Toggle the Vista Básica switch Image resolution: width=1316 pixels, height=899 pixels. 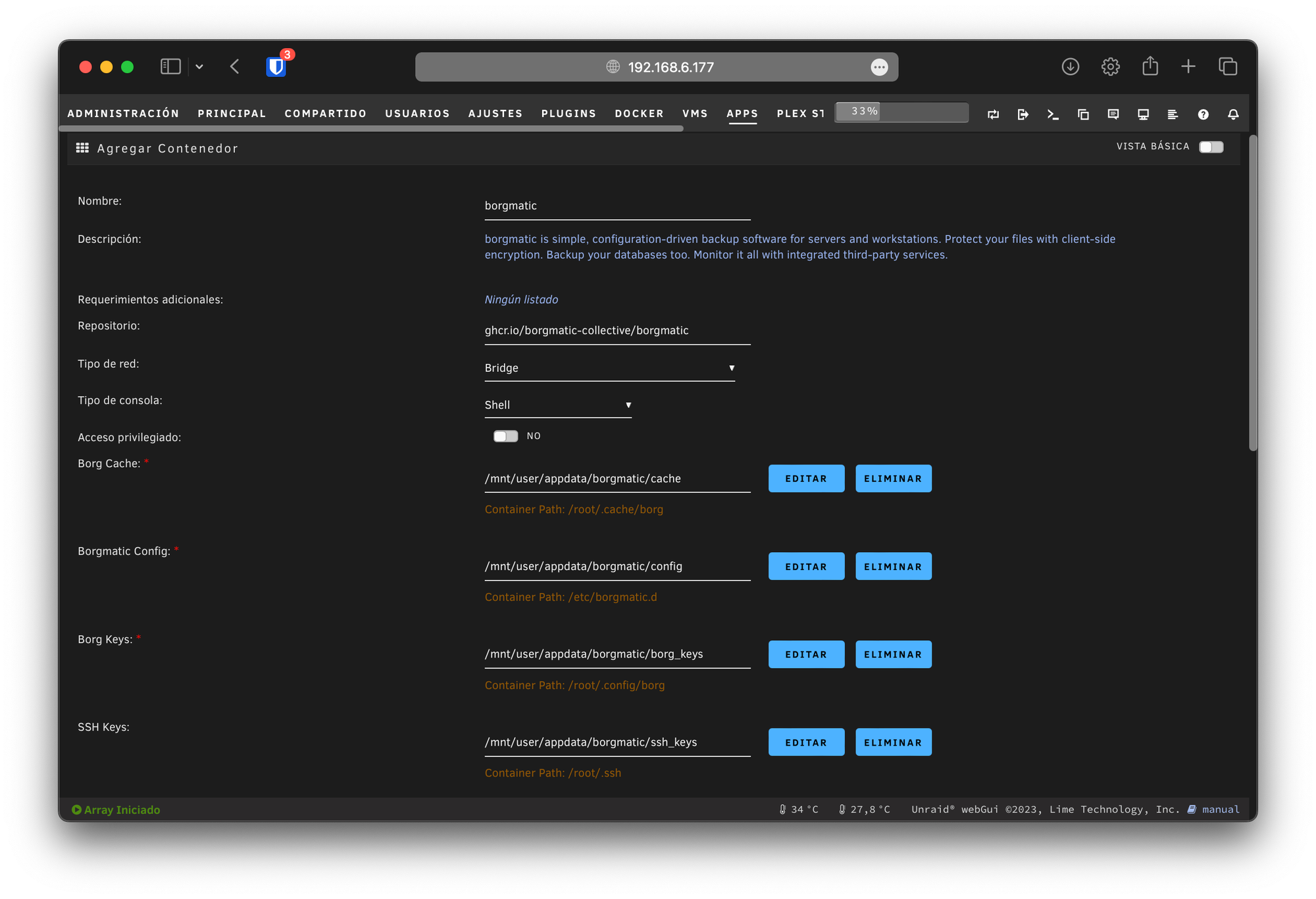[x=1211, y=147]
